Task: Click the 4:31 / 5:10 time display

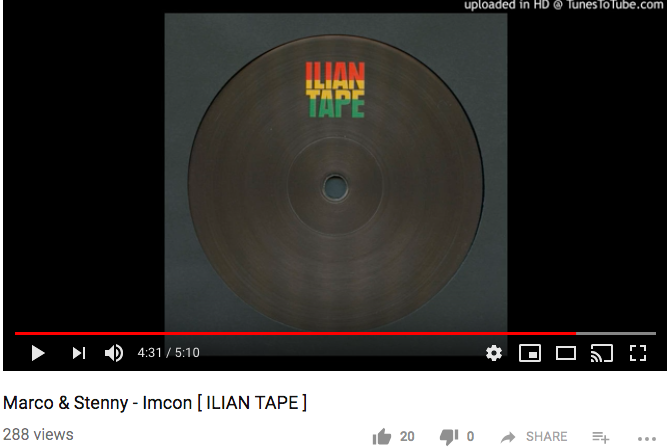Action: pos(169,353)
